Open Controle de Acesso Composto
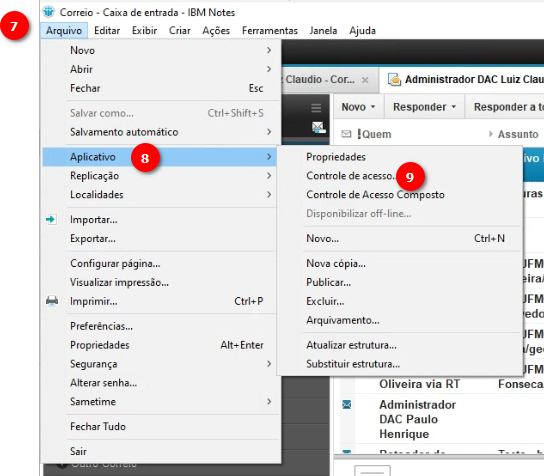Image resolution: width=544 pixels, height=476 pixels. pyautogui.click(x=400, y=194)
